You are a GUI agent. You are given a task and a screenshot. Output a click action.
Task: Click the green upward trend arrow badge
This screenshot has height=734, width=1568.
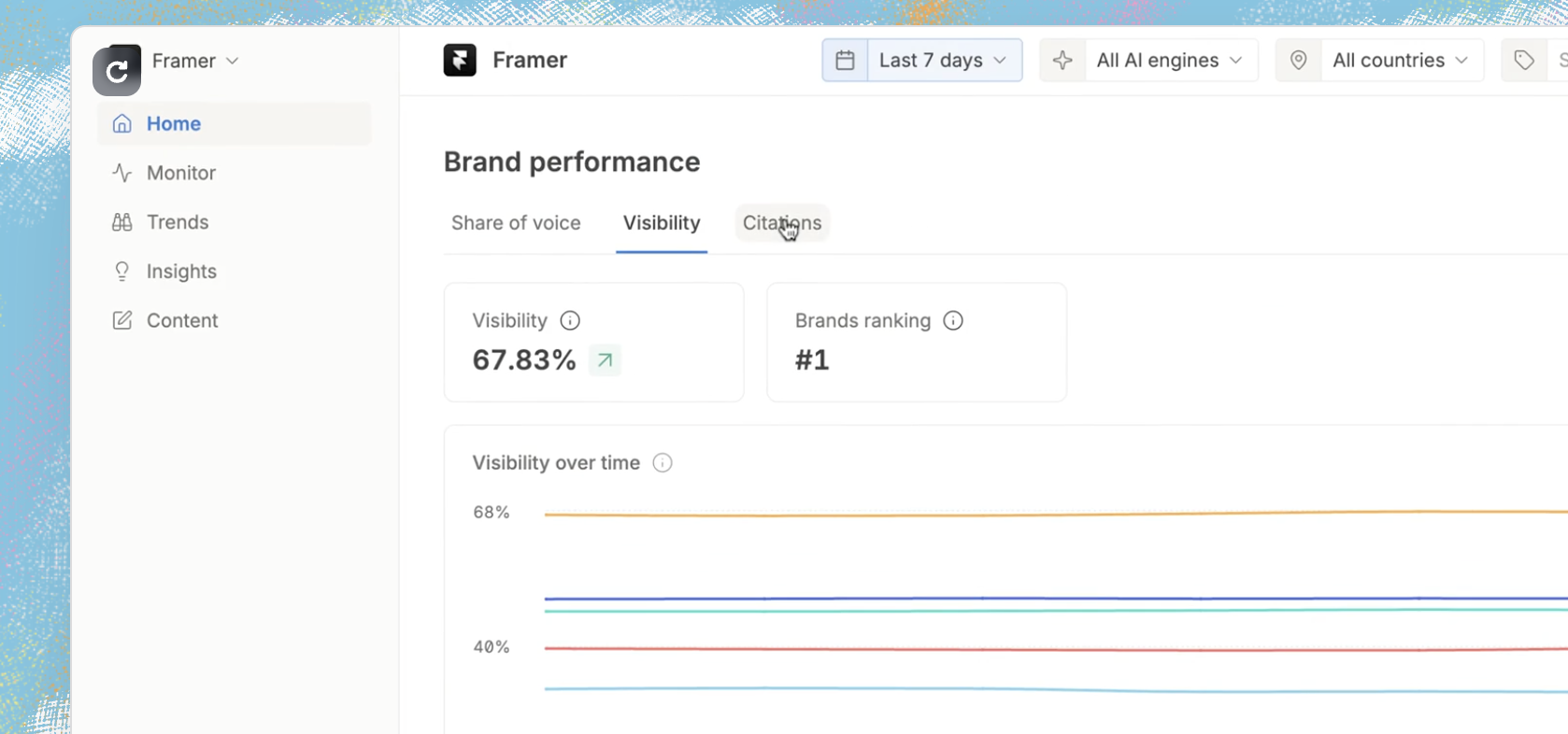click(605, 360)
